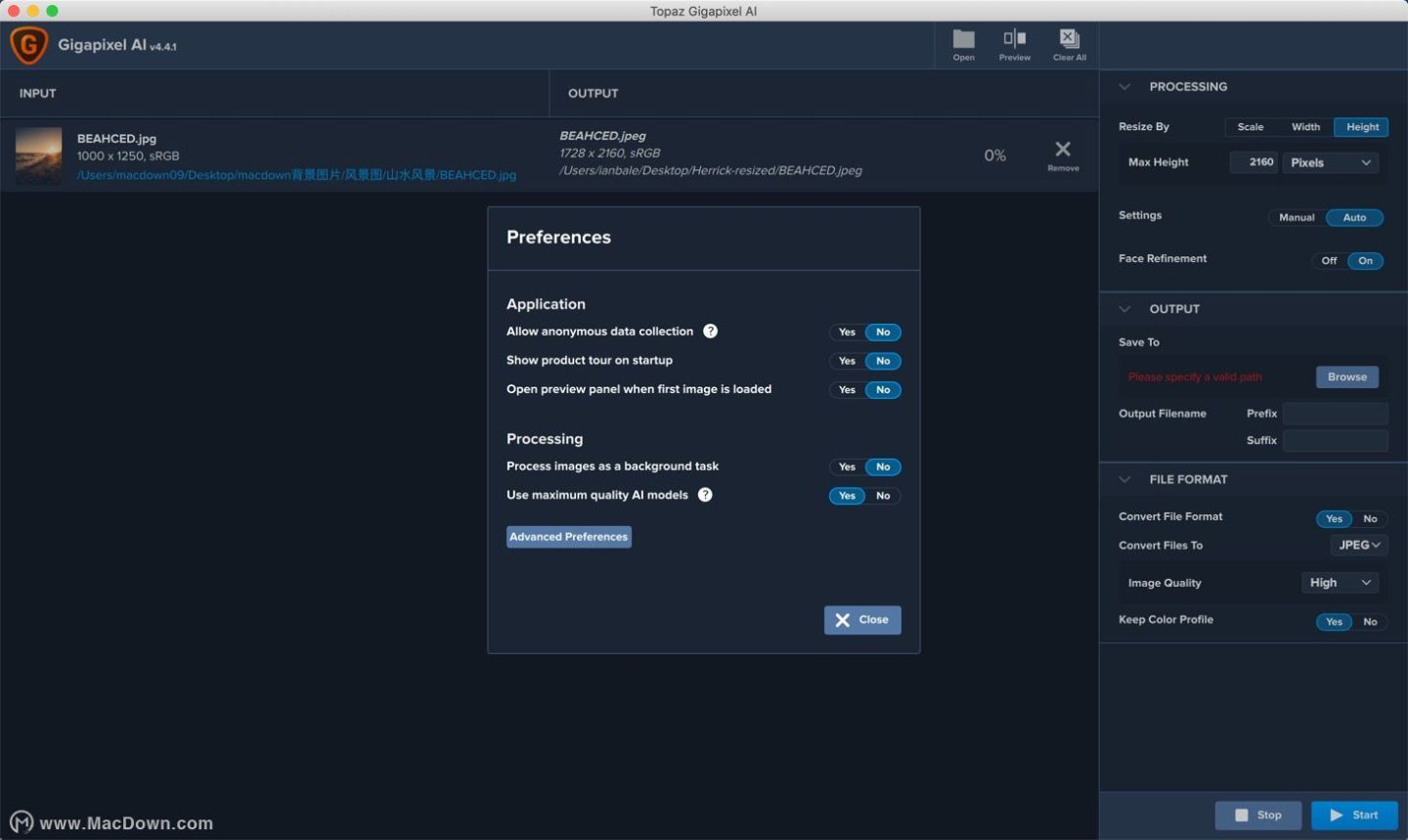Set maximum quality AI models to No
The width and height of the screenshot is (1408, 840).
coord(883,496)
